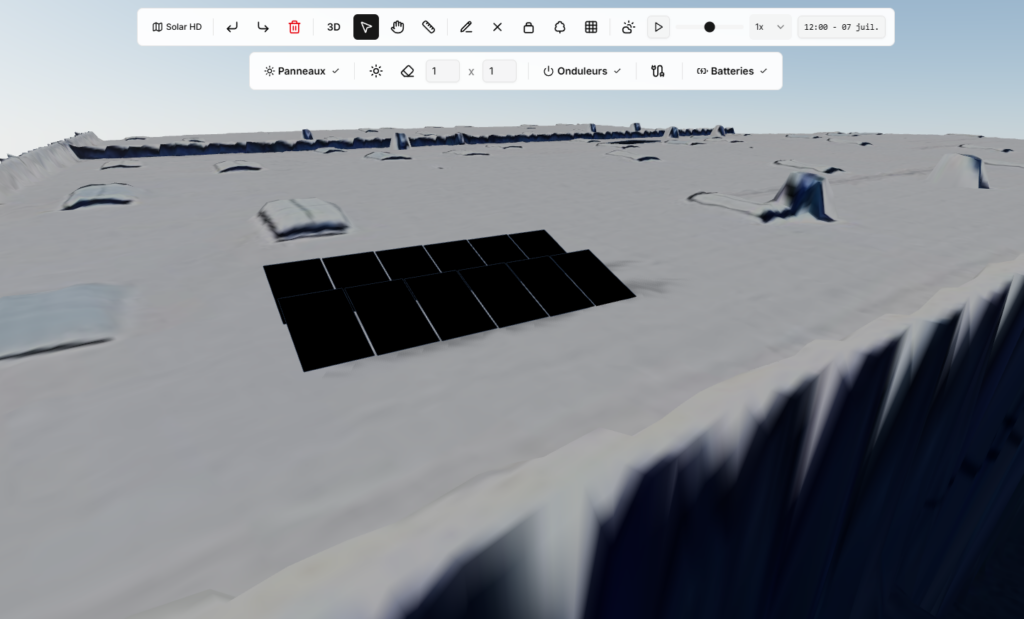Start the sun simulation play button

click(658, 27)
